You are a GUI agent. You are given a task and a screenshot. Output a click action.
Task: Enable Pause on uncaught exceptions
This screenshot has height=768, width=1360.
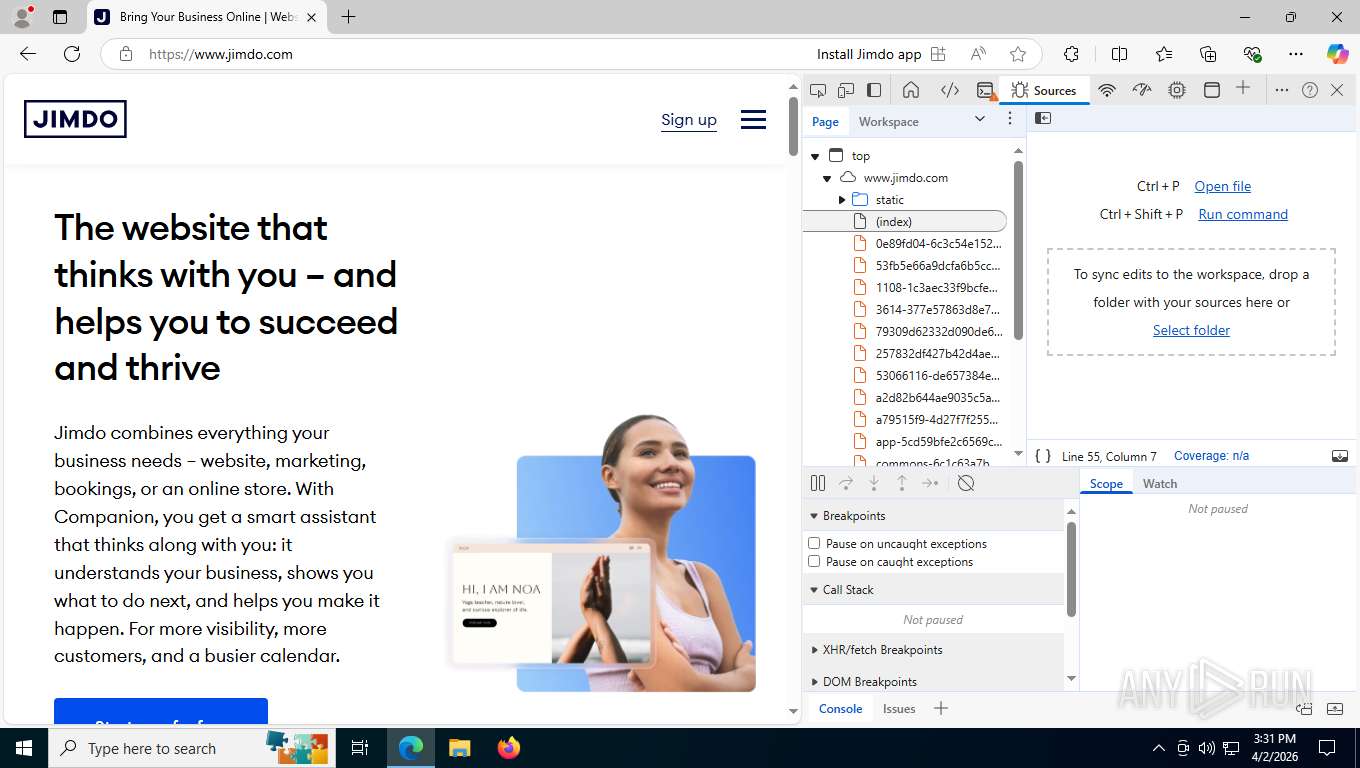tap(814, 543)
